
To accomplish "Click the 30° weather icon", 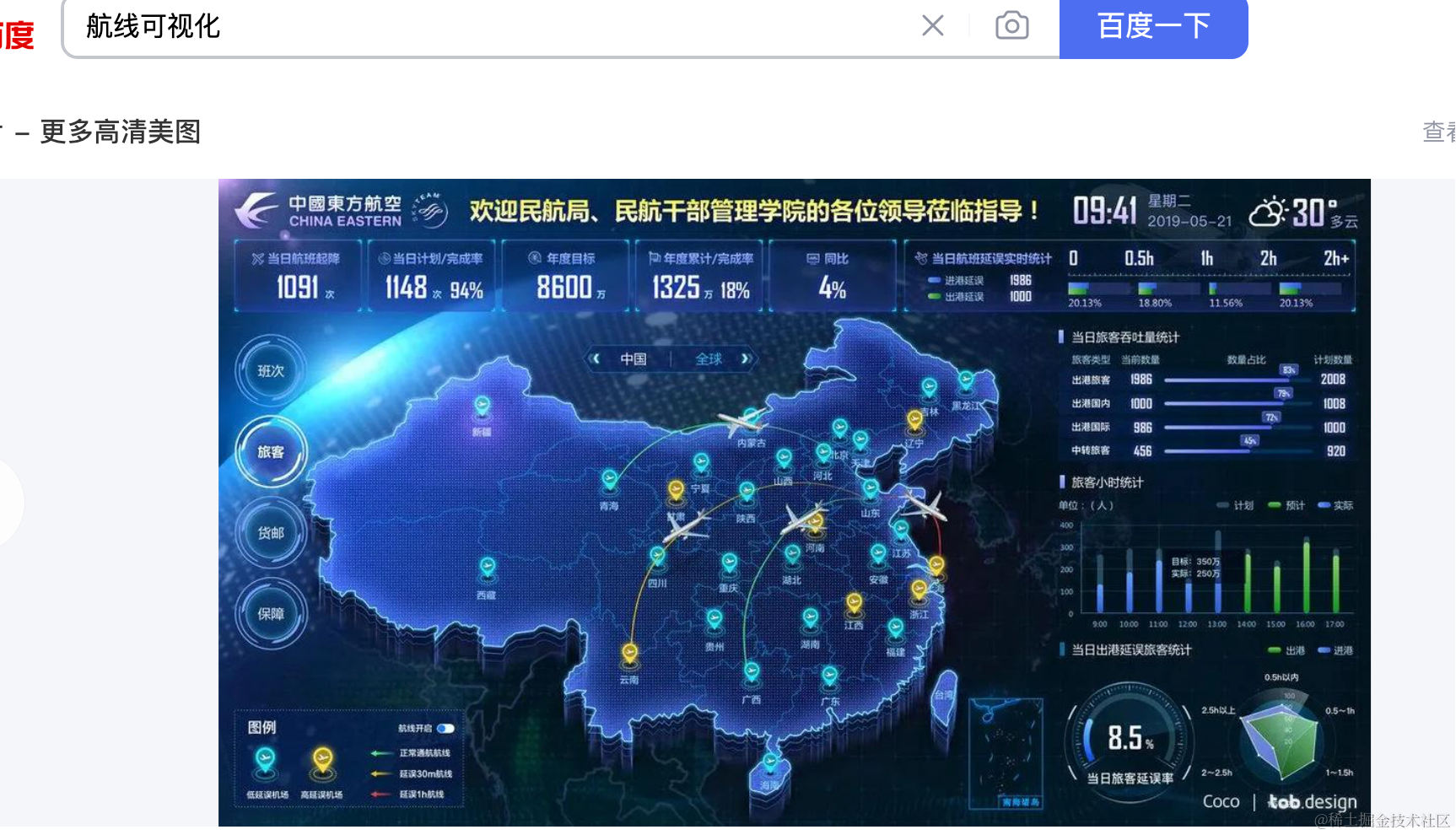I will pyautogui.click(x=1267, y=211).
